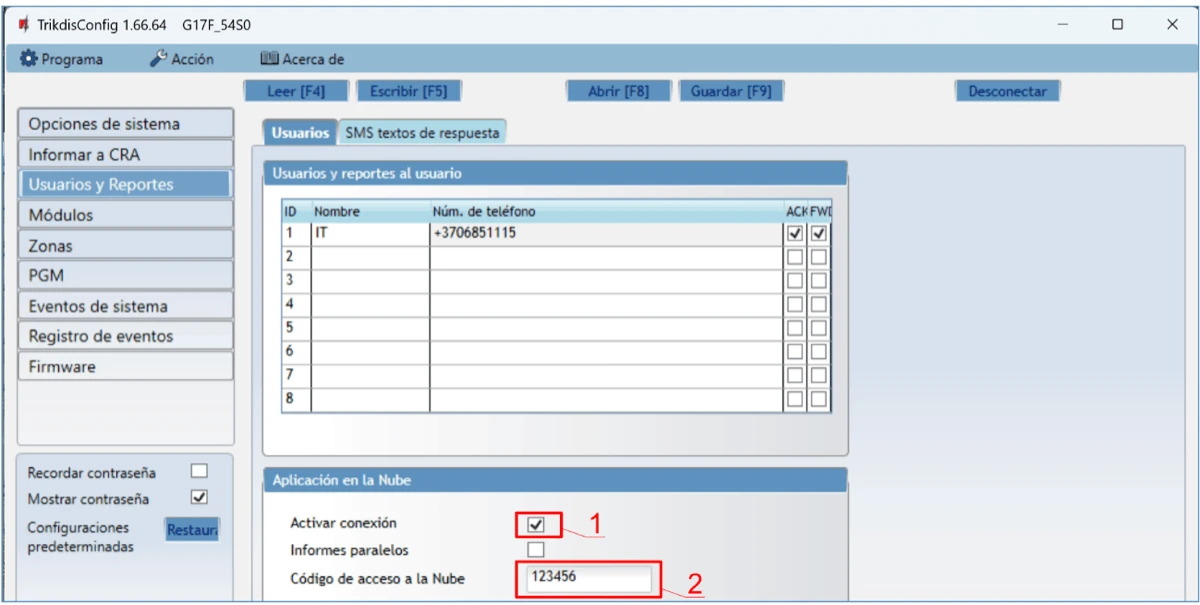Enable the Informes paralelos checkbox
This screenshot has width=1200, height=605.
click(x=536, y=549)
